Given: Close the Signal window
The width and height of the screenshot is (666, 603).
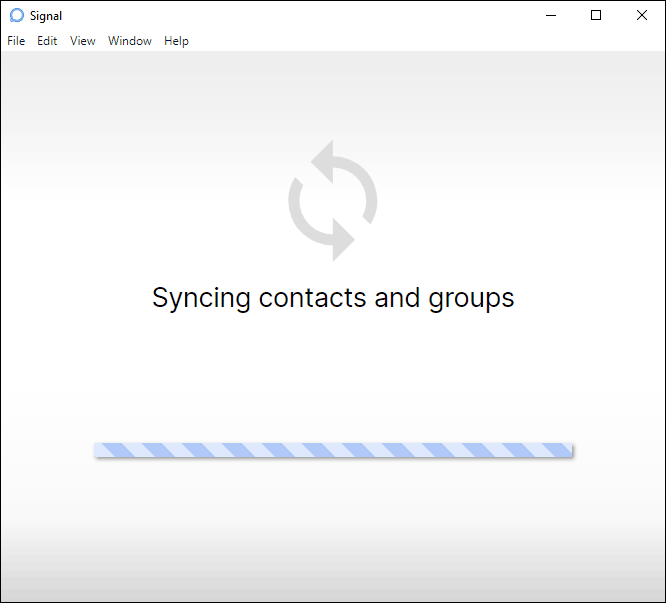Looking at the screenshot, I should pos(642,15).
